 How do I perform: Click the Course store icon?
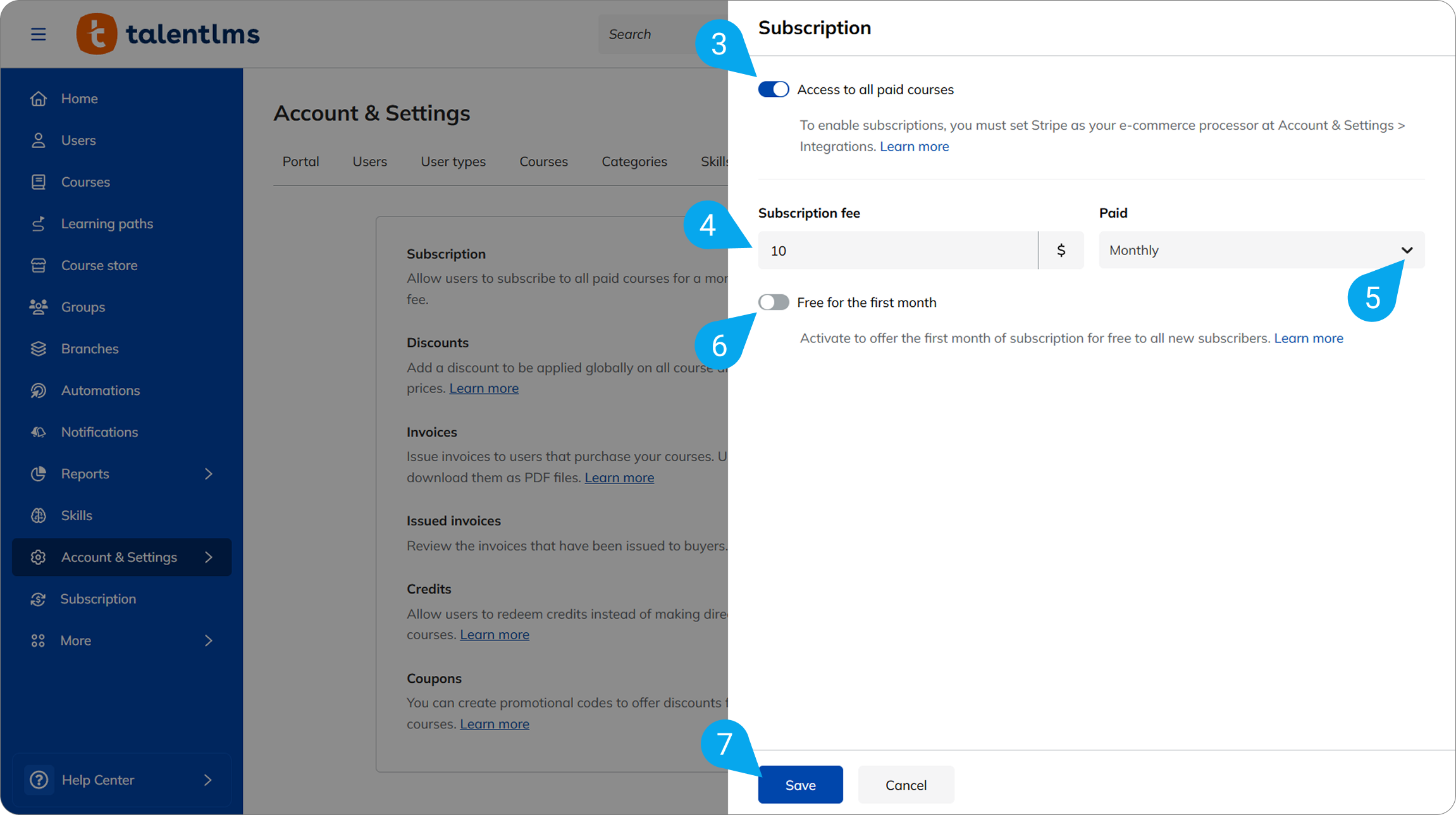coord(39,266)
